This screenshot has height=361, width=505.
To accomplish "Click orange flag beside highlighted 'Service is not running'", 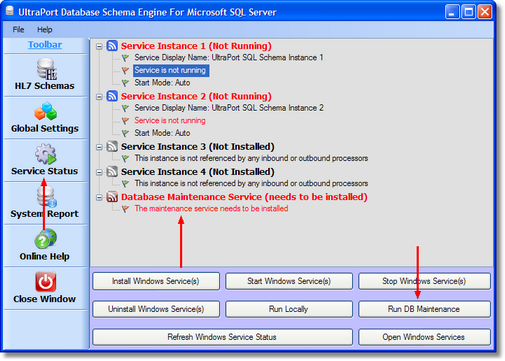I will 125,70.
